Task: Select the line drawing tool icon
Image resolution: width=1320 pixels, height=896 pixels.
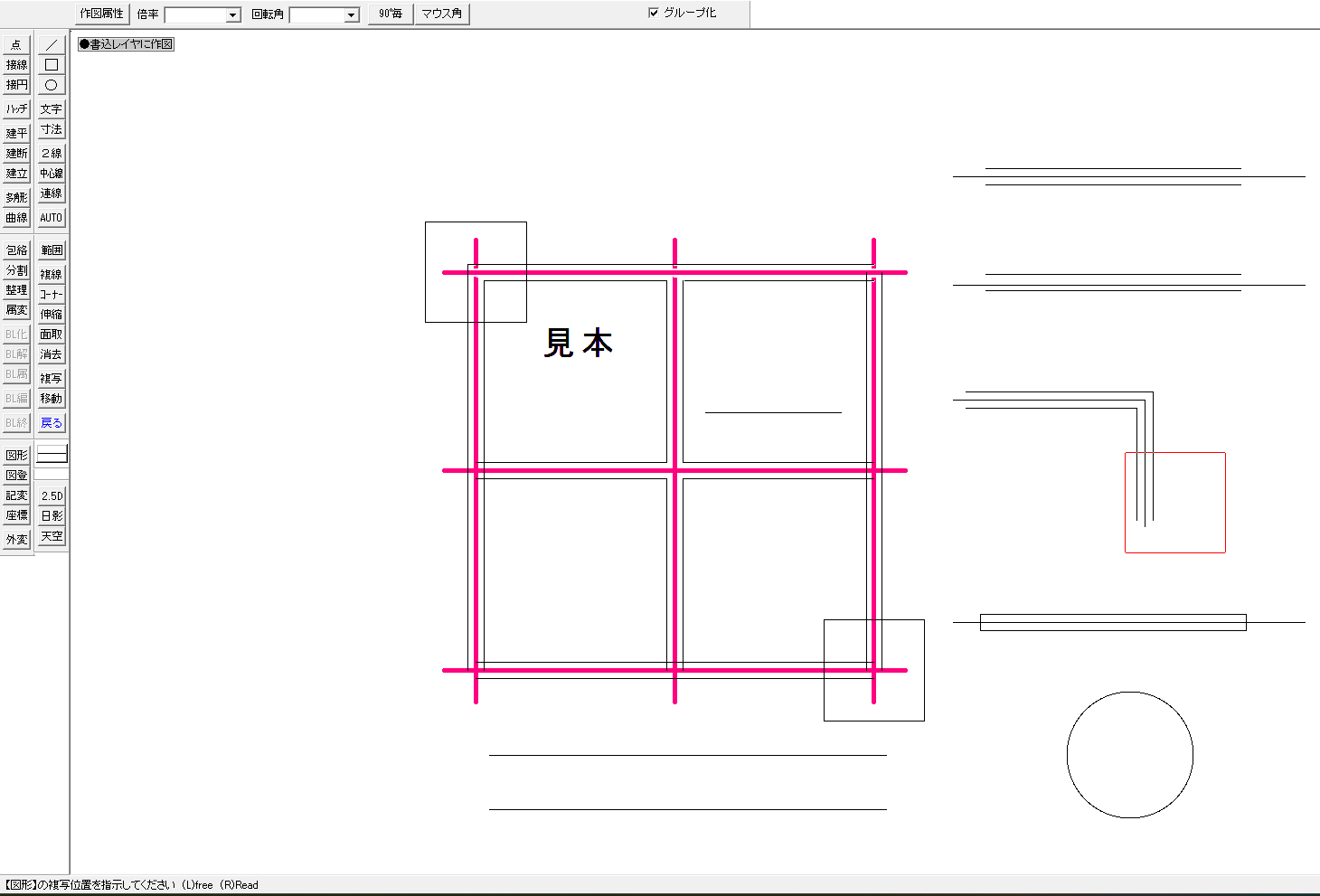Action: click(x=52, y=44)
